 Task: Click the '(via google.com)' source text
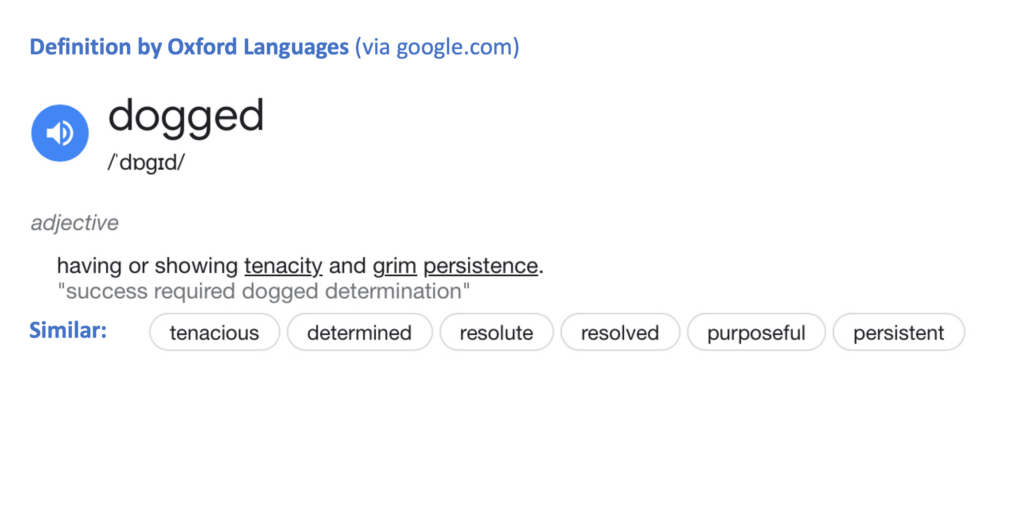437,47
